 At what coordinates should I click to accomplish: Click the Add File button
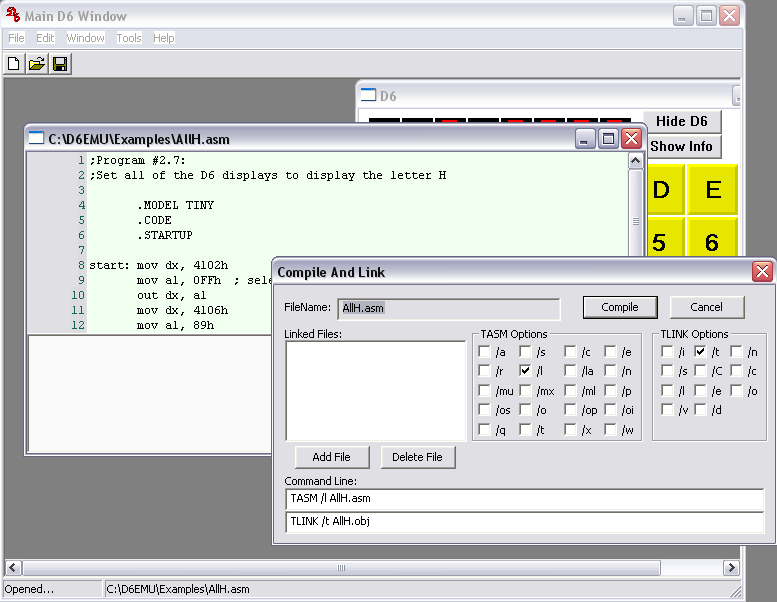click(332, 457)
